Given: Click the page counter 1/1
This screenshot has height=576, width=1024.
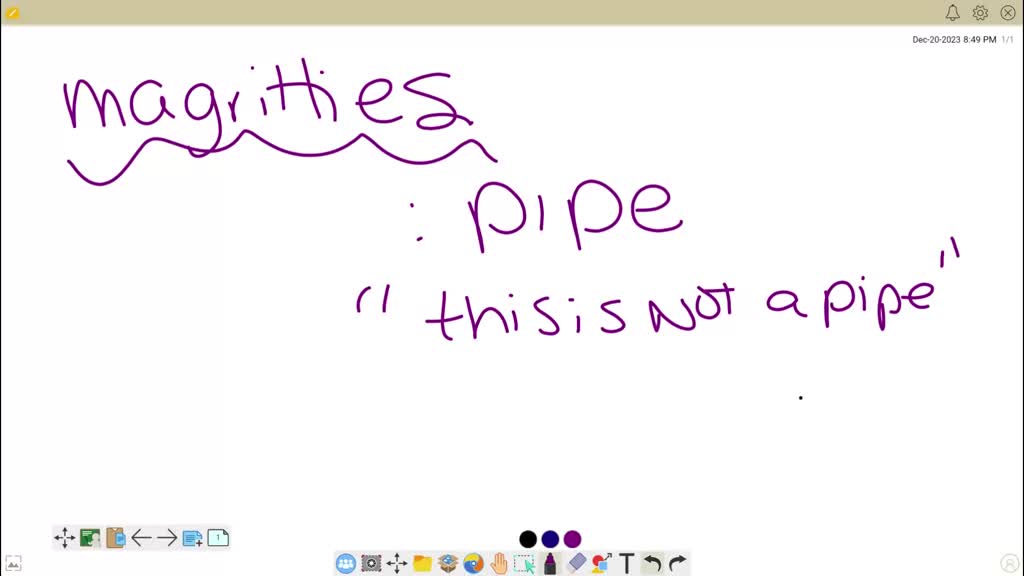Looking at the screenshot, I should click(x=1007, y=40).
